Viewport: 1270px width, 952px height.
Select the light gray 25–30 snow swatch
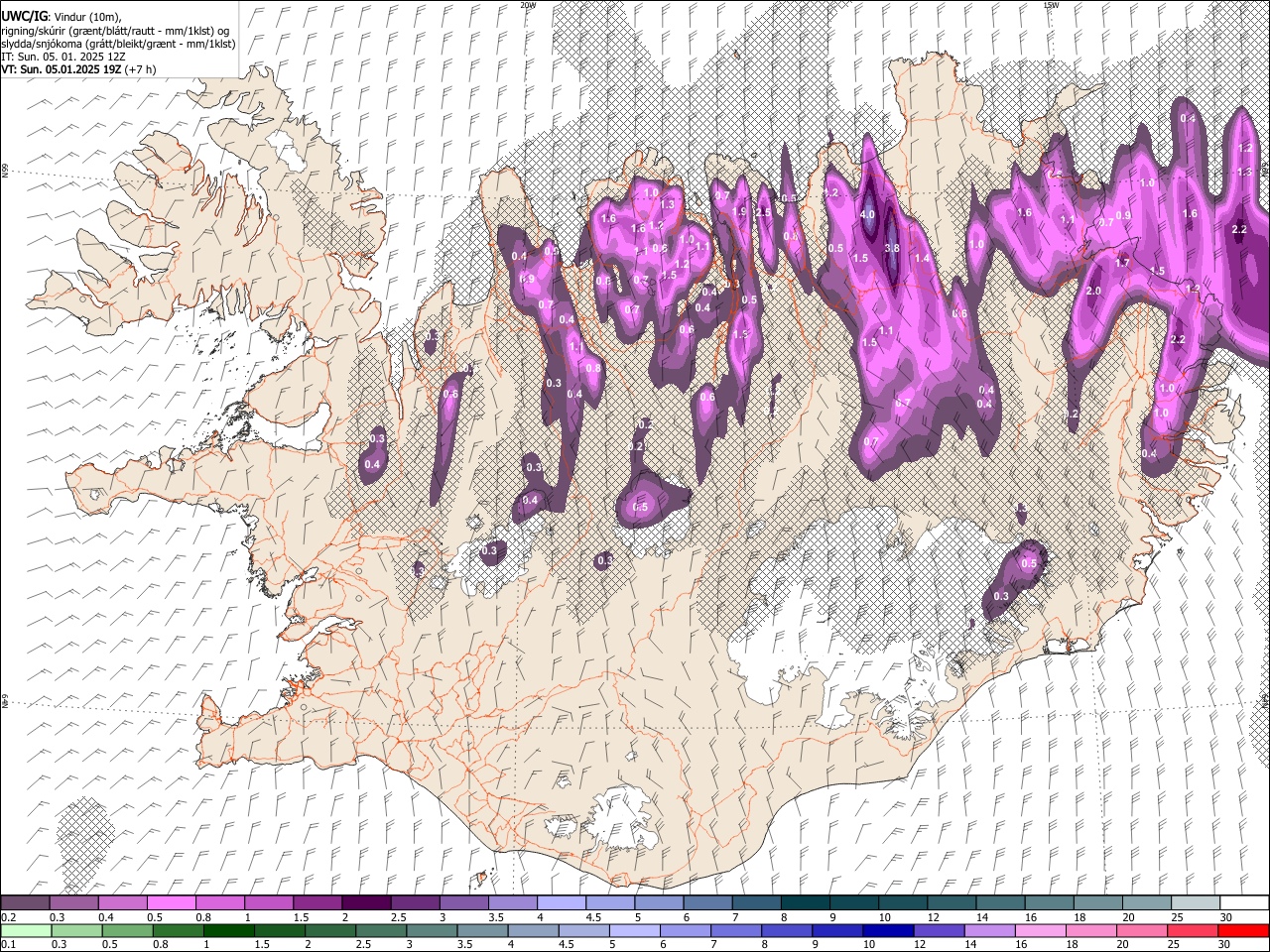pyautogui.click(x=1196, y=902)
